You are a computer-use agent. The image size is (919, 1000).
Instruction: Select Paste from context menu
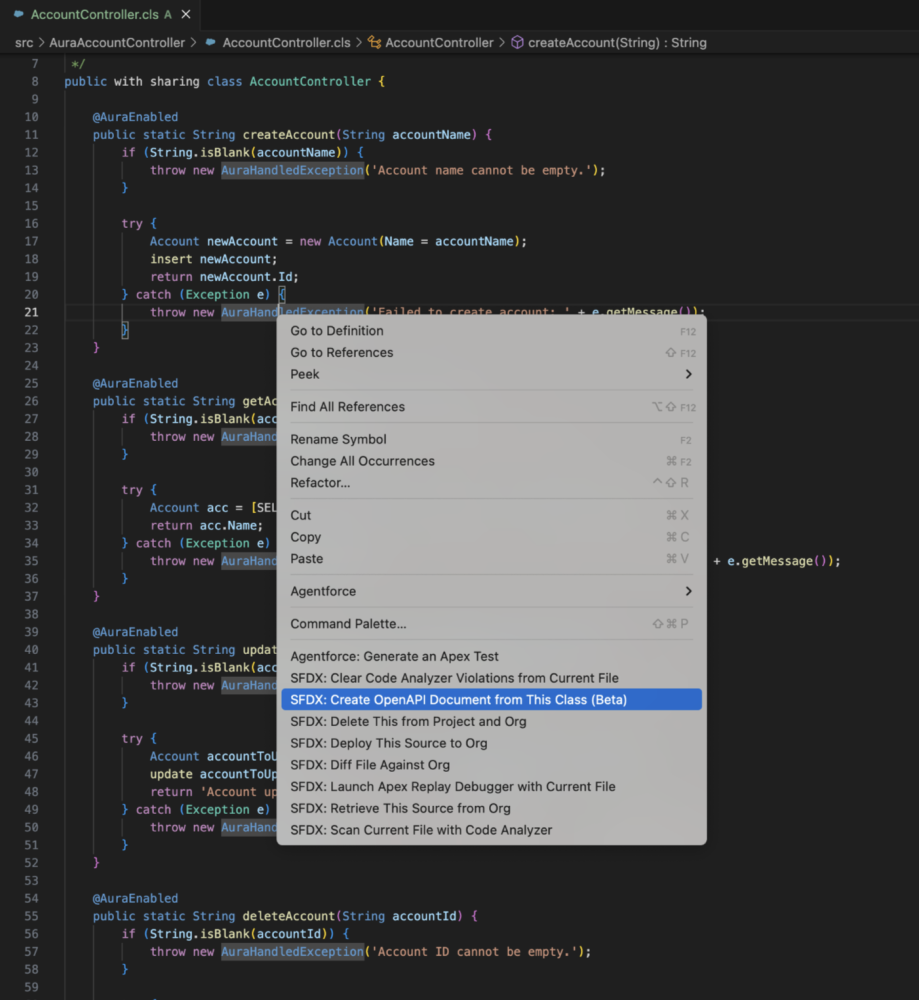492,559
